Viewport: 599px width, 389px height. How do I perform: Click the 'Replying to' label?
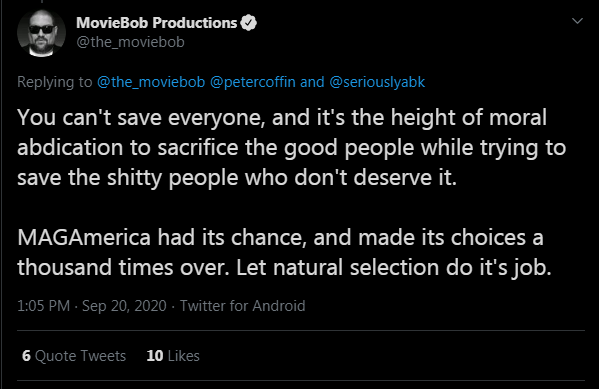click(55, 82)
